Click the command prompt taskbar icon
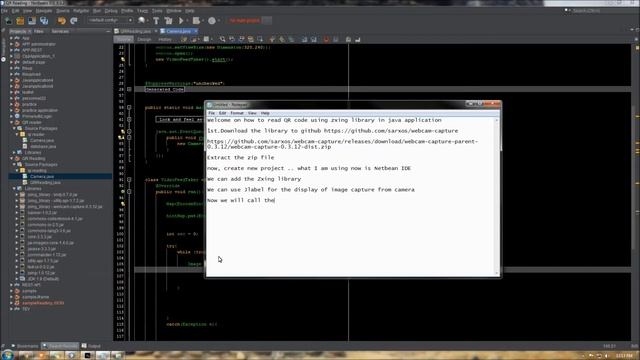Screen dimensions: 640x360 click(87, 356)
